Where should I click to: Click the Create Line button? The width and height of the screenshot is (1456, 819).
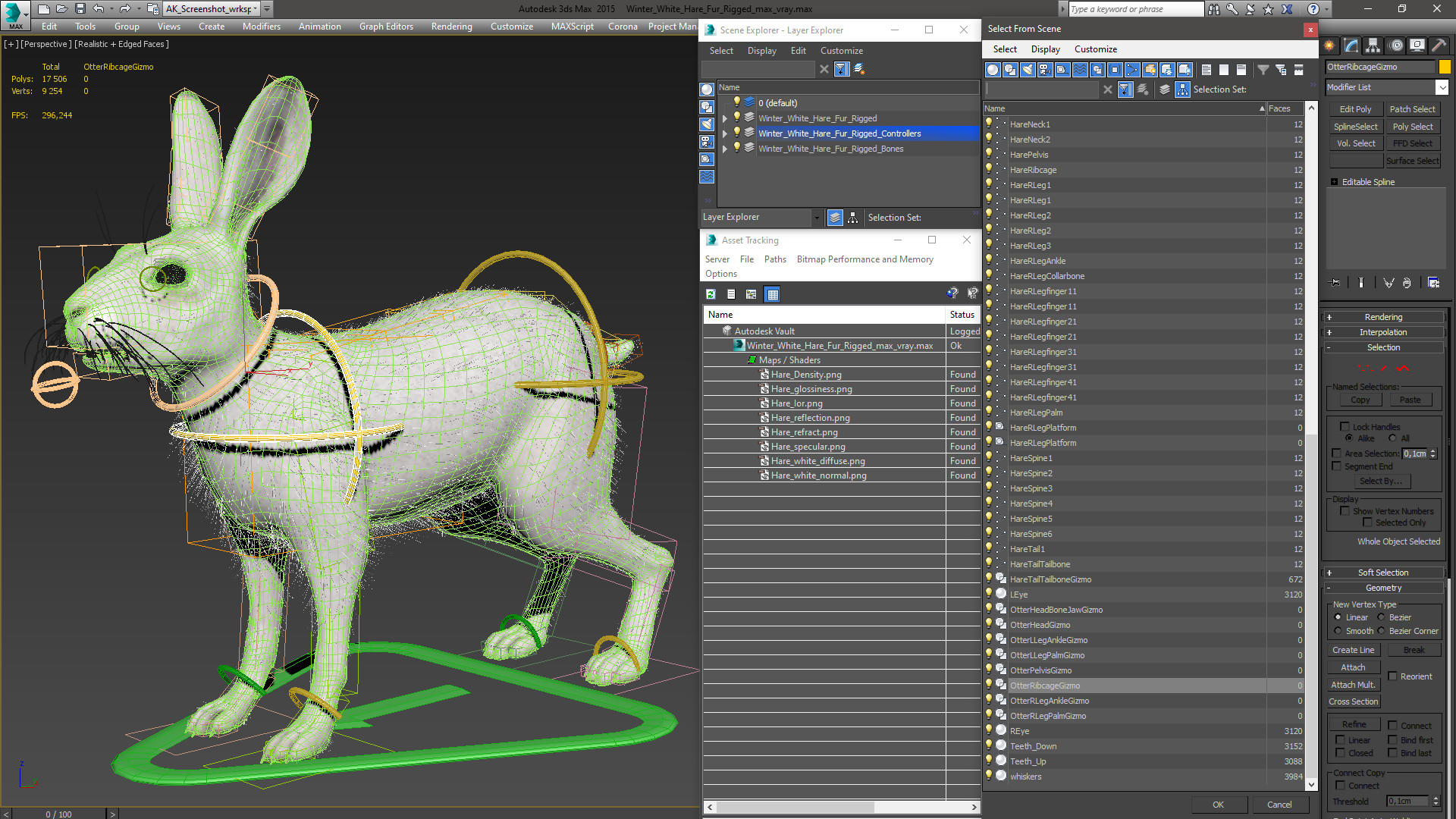pos(1353,650)
